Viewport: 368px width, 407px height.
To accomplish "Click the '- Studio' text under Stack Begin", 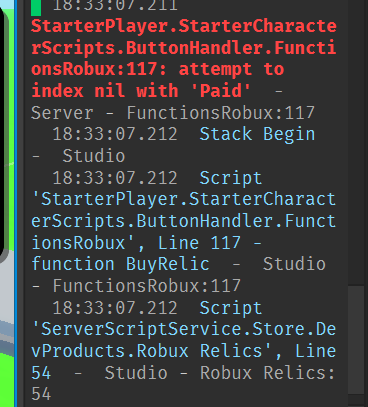I will tap(78, 156).
